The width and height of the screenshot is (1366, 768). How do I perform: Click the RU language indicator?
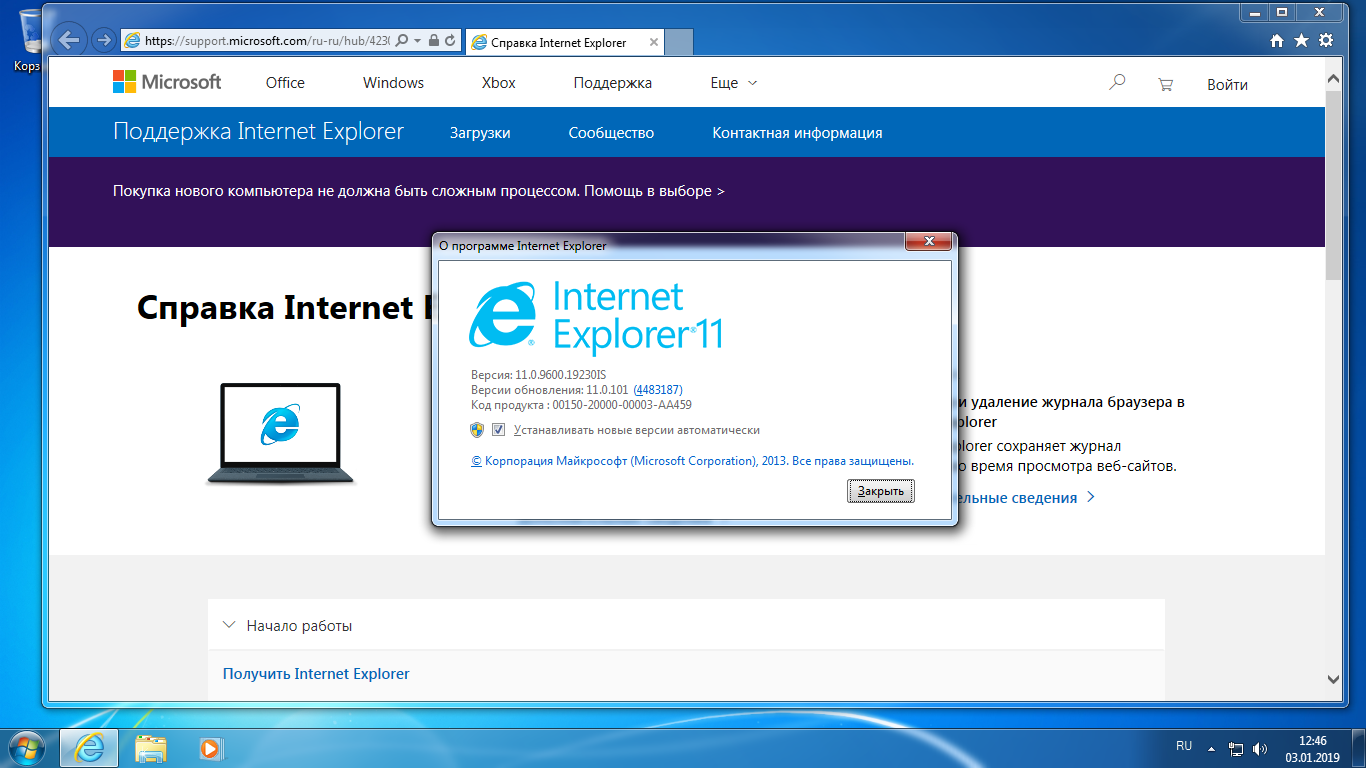click(x=1184, y=746)
